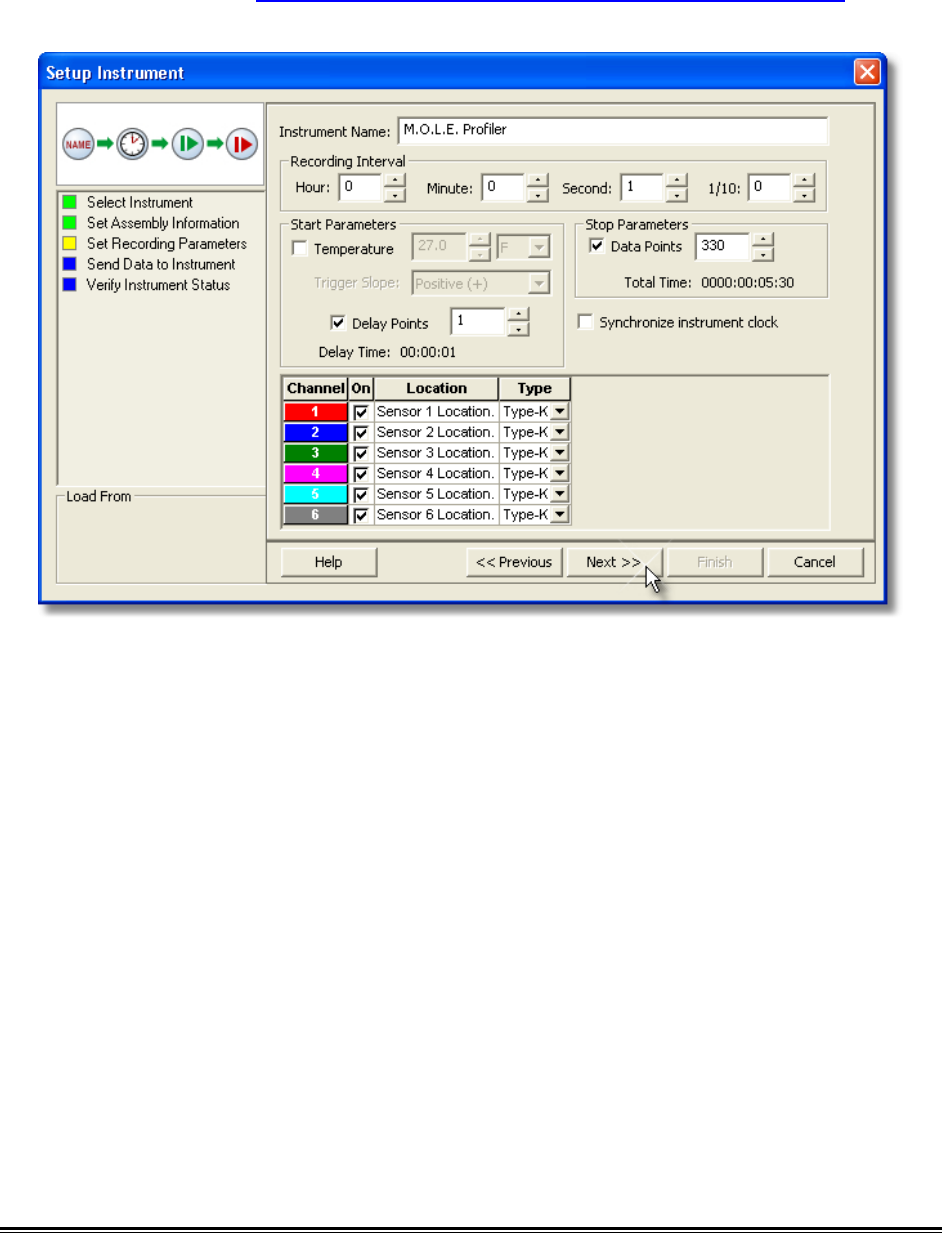
Task: Open the Type dropdown for Sensor 3
Action: click(x=560, y=453)
